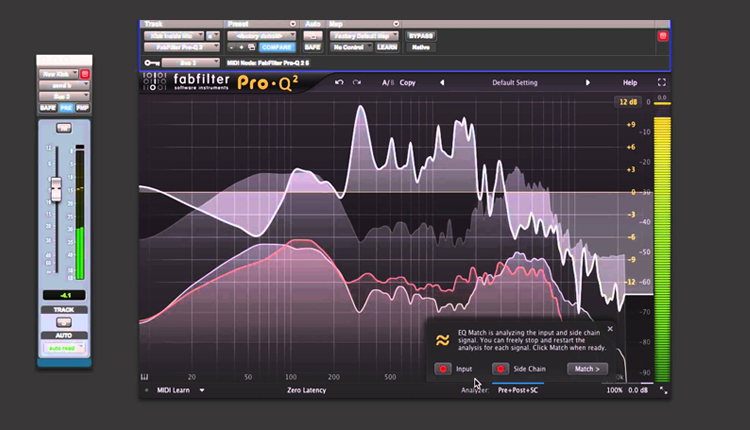Click the -4.1 send level field
750x430 pixels.
[64, 295]
